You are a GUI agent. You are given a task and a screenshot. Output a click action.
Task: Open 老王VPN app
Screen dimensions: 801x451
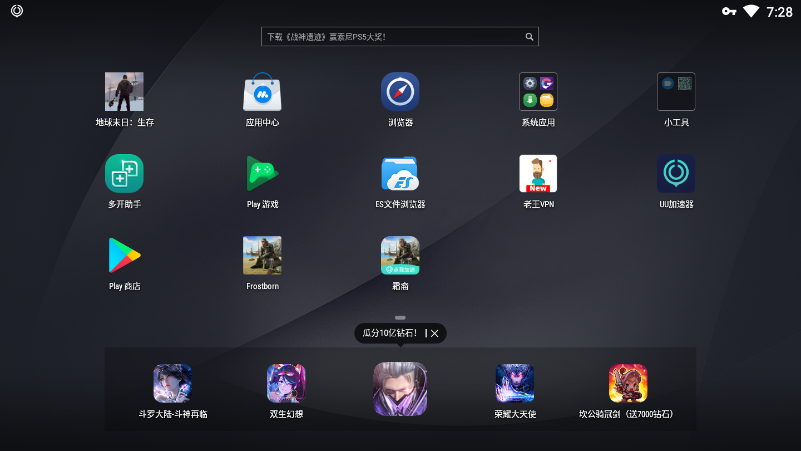click(538, 174)
